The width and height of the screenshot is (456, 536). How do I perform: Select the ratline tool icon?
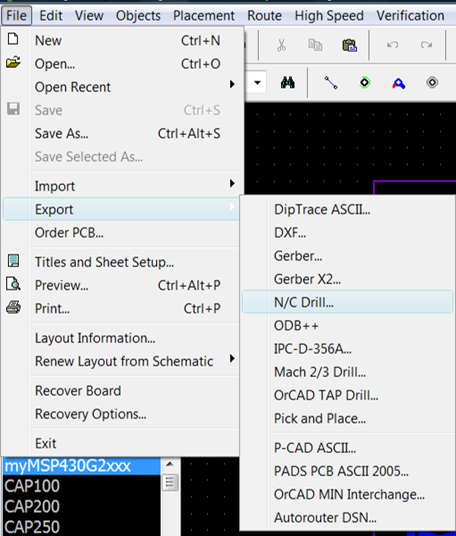click(x=331, y=83)
